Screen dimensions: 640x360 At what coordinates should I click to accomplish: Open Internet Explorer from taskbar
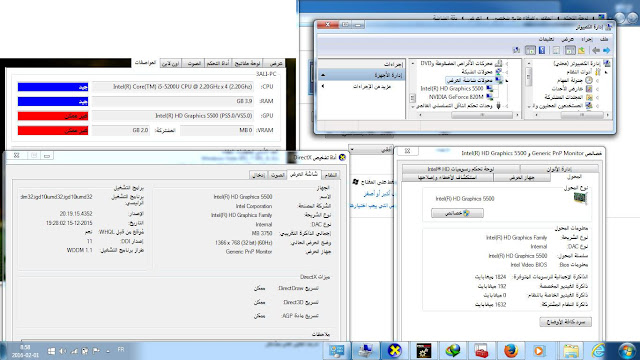click(x=598, y=351)
